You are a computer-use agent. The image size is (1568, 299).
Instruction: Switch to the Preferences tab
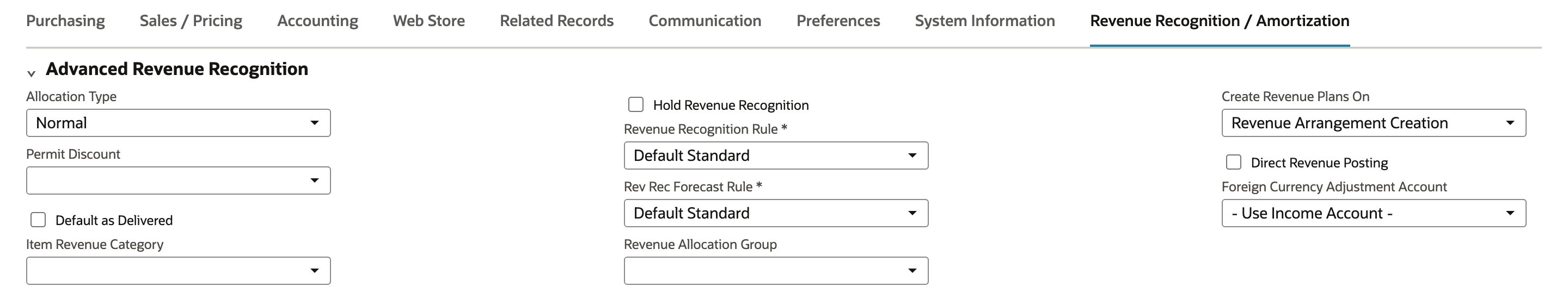[838, 21]
